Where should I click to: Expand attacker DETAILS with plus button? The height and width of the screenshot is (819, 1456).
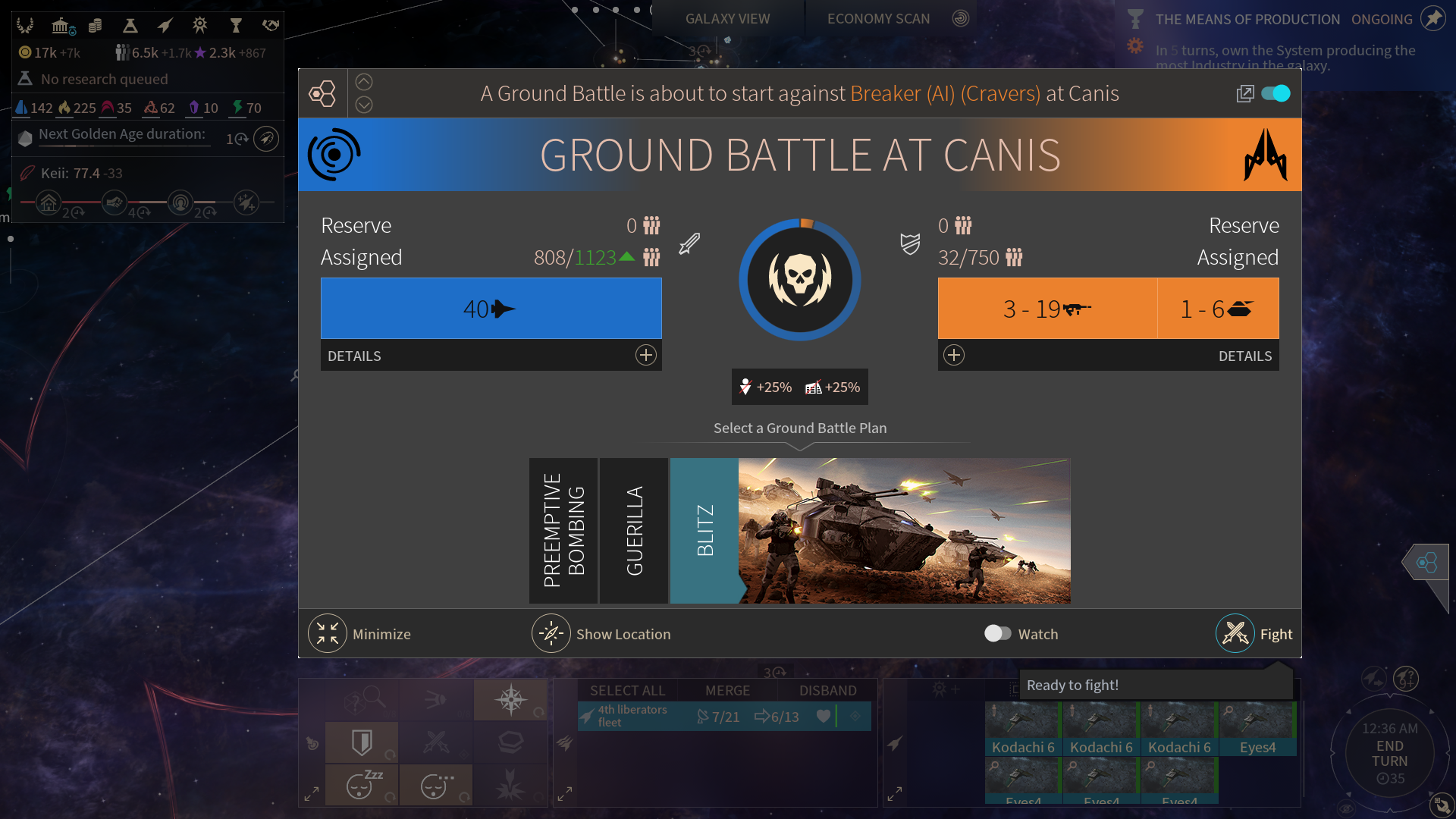[645, 355]
